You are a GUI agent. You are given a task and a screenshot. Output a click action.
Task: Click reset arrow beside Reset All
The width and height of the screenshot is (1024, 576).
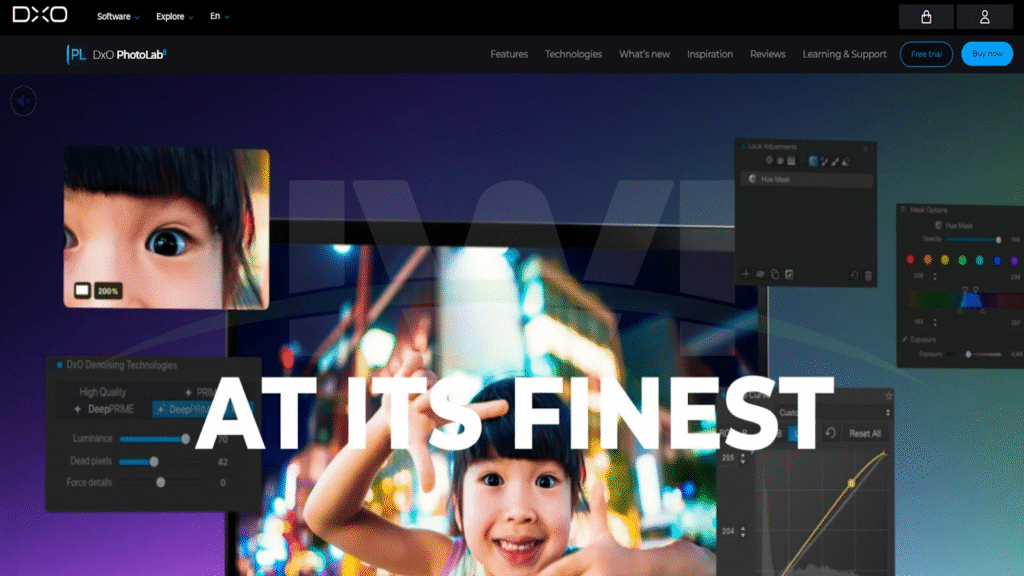click(x=829, y=433)
